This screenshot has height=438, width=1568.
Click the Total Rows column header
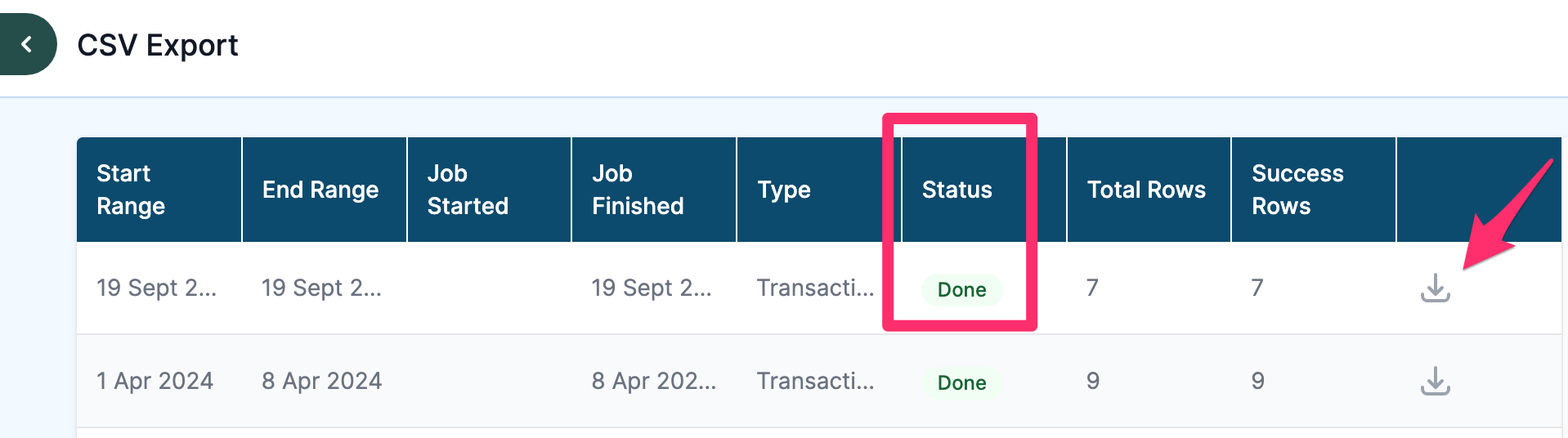click(1146, 190)
